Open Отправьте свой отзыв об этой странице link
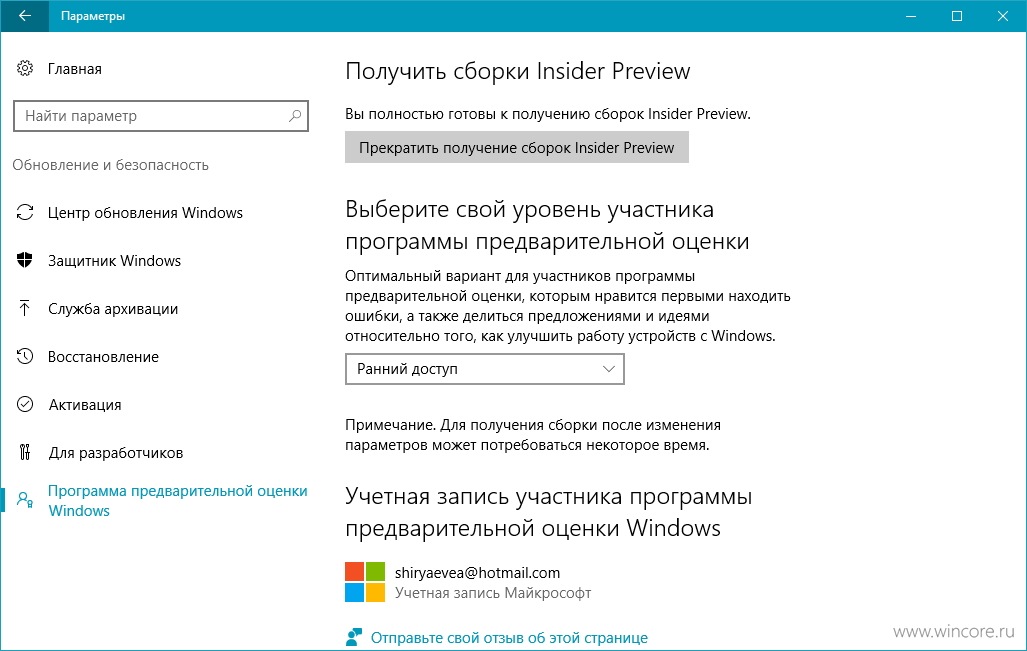 (x=509, y=638)
